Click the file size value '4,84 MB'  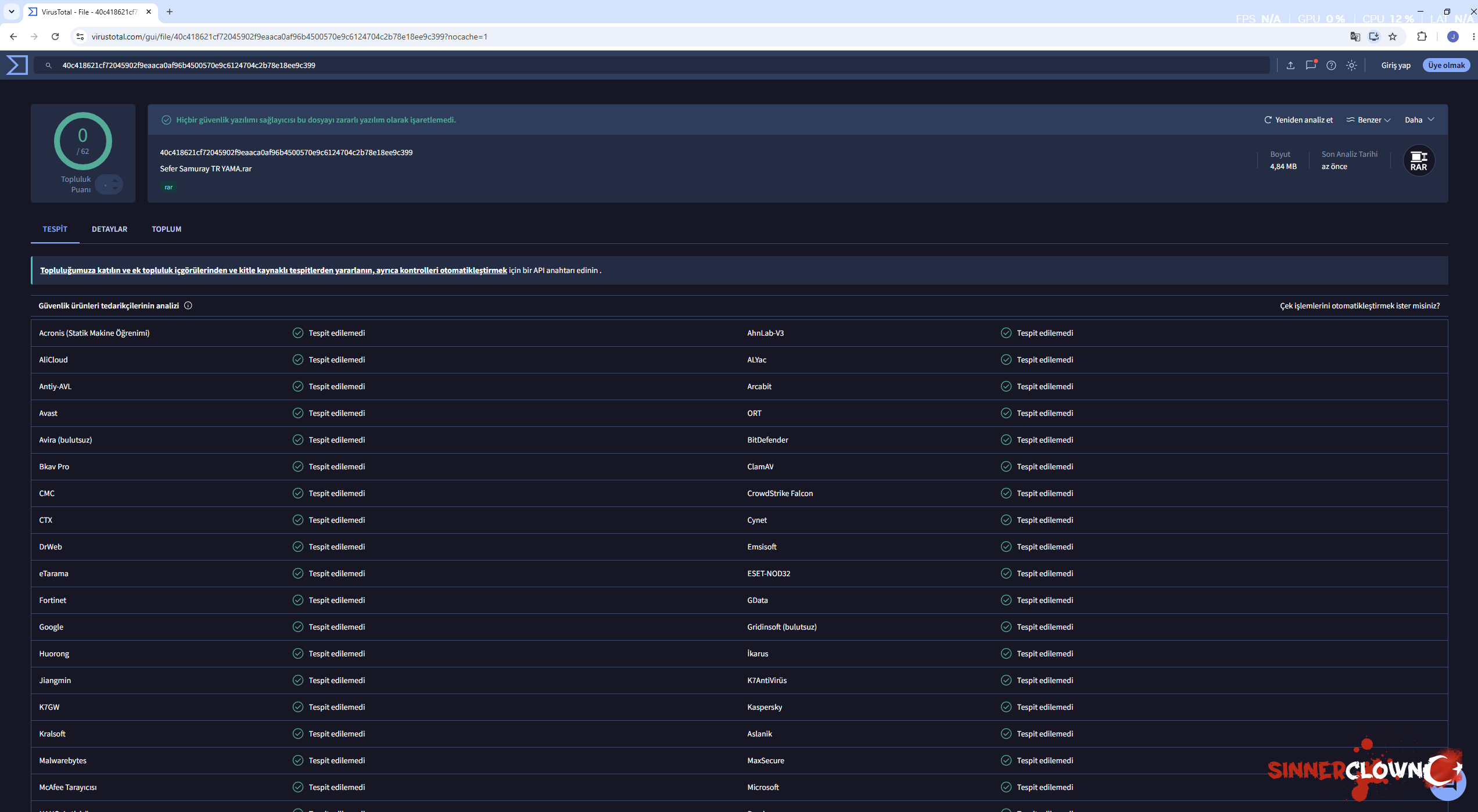pos(1283,167)
